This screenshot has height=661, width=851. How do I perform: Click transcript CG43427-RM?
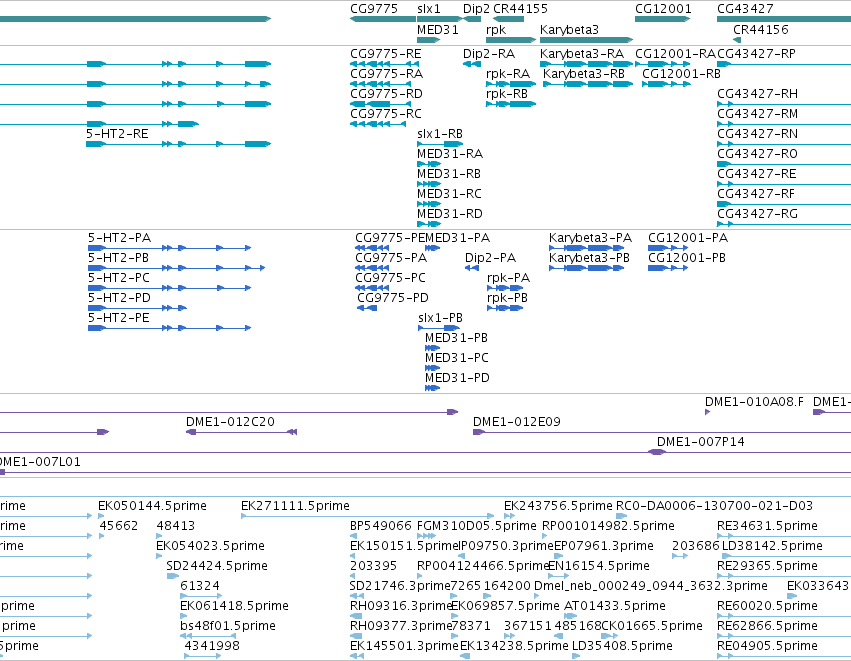click(x=757, y=114)
